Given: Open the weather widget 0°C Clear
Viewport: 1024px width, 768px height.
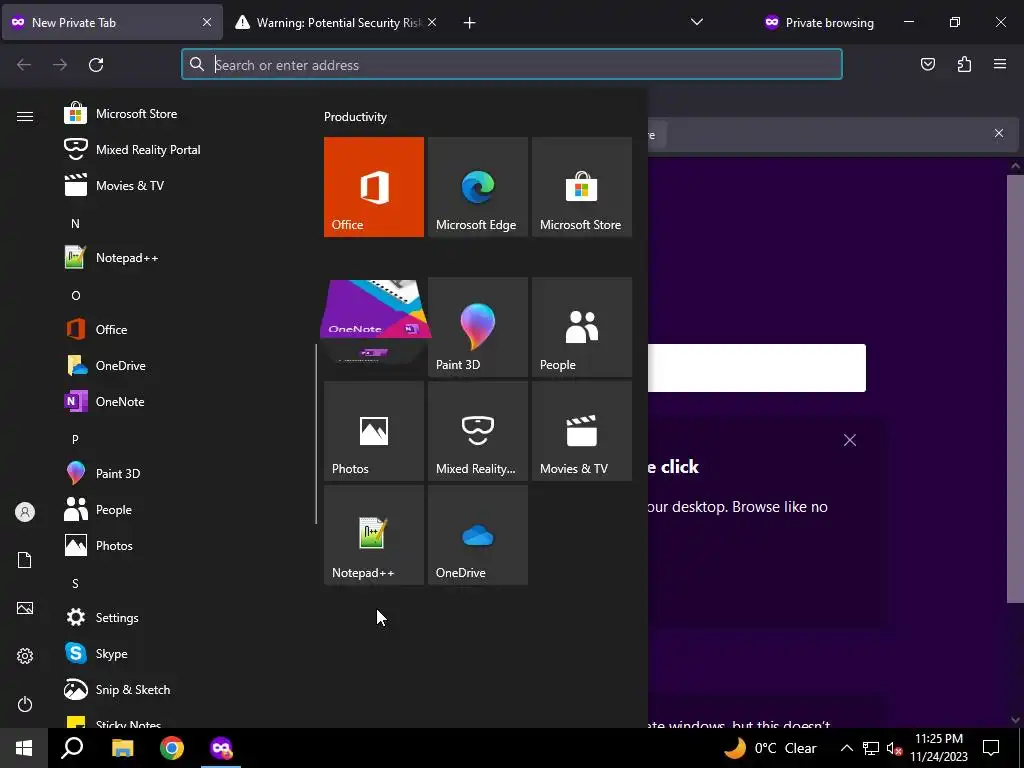Looking at the screenshot, I should point(771,748).
